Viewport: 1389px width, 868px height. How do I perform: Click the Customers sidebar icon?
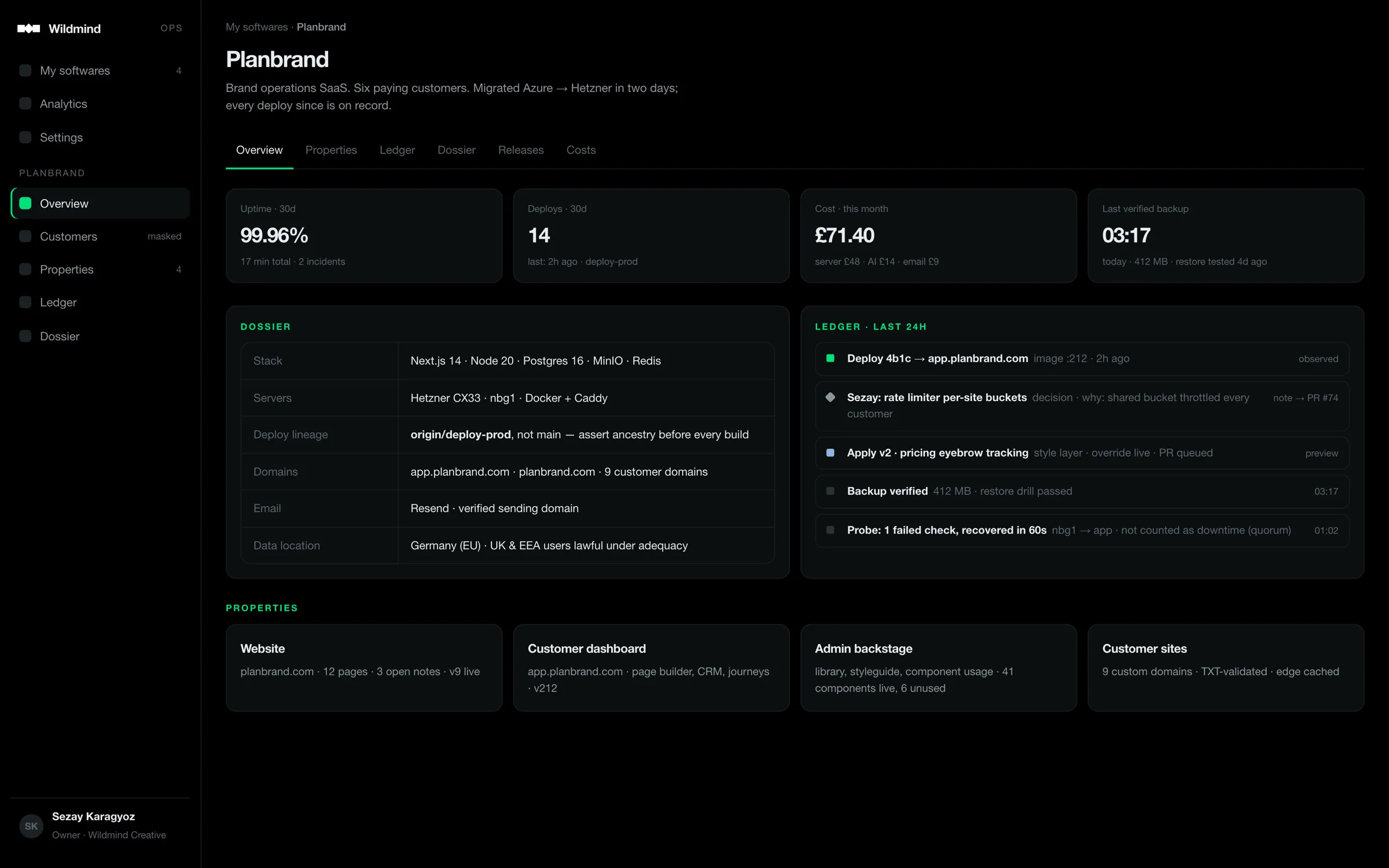(x=25, y=236)
